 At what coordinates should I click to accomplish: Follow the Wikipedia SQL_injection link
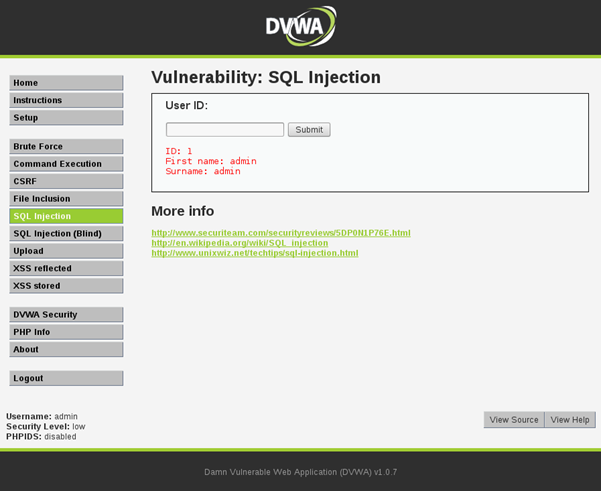coord(239,243)
